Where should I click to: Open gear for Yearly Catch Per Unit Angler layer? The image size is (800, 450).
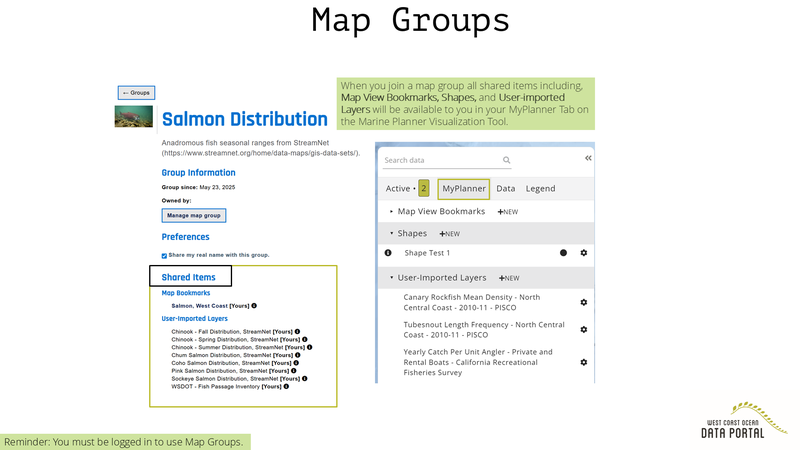[x=584, y=362]
